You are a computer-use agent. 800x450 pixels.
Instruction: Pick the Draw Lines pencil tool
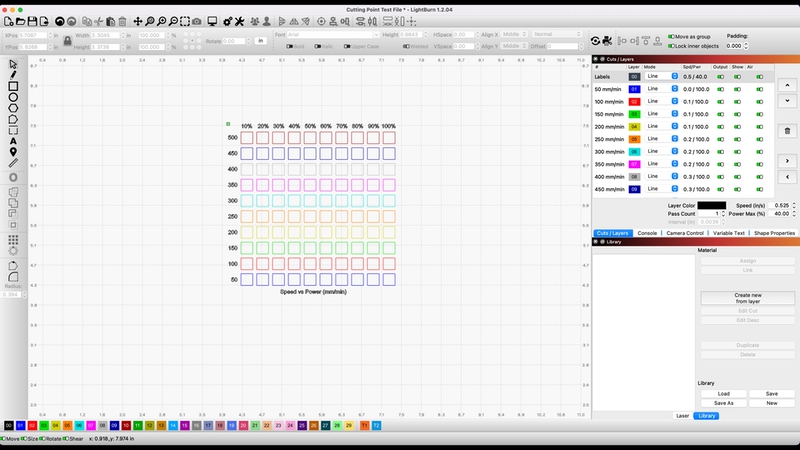13,75
